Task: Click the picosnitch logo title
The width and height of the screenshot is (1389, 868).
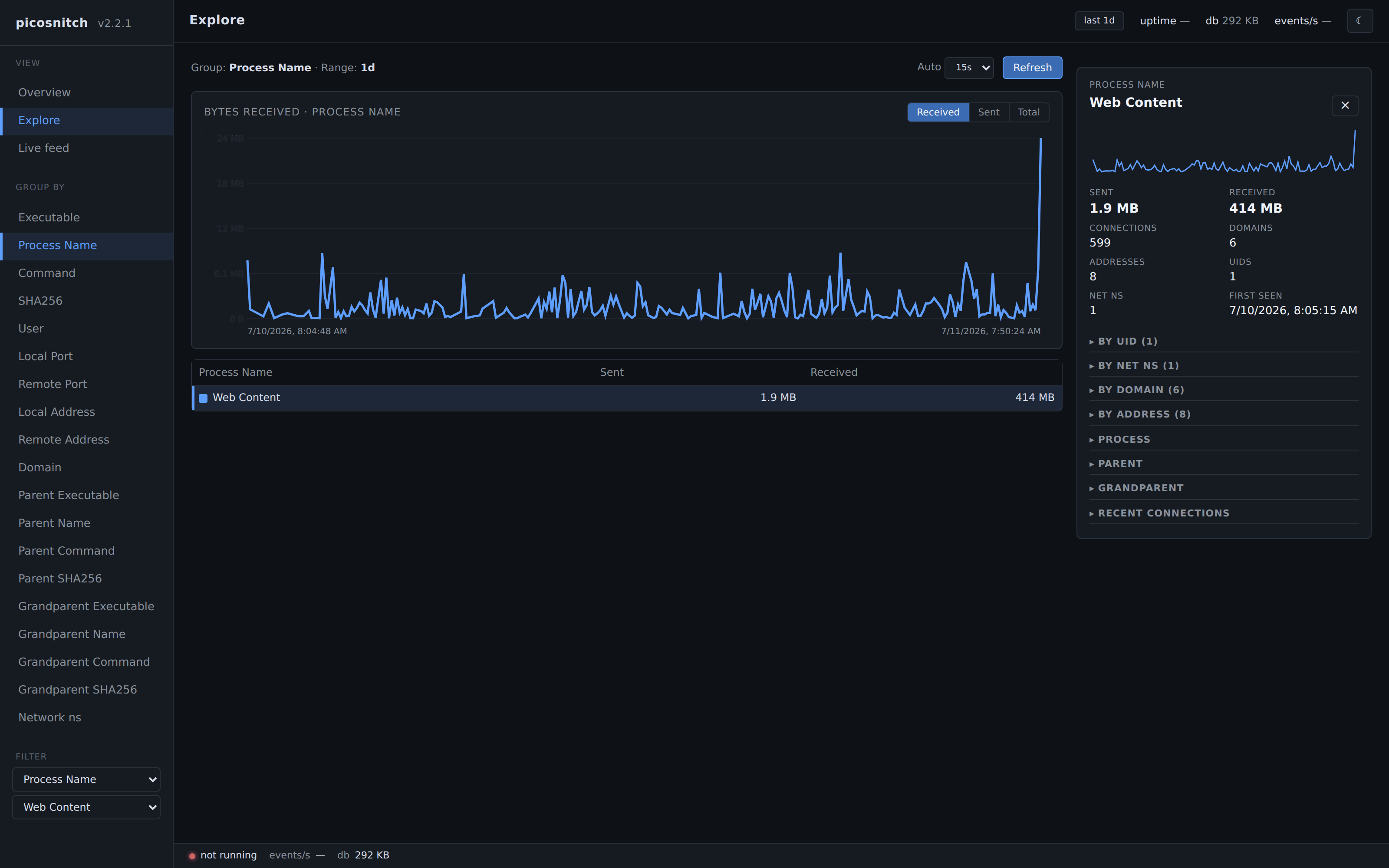Action: point(52,23)
